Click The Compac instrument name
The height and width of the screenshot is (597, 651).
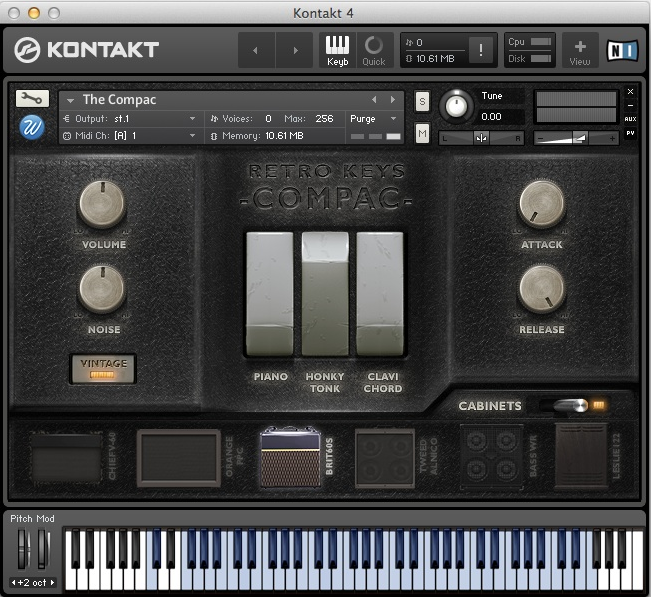click(120, 100)
